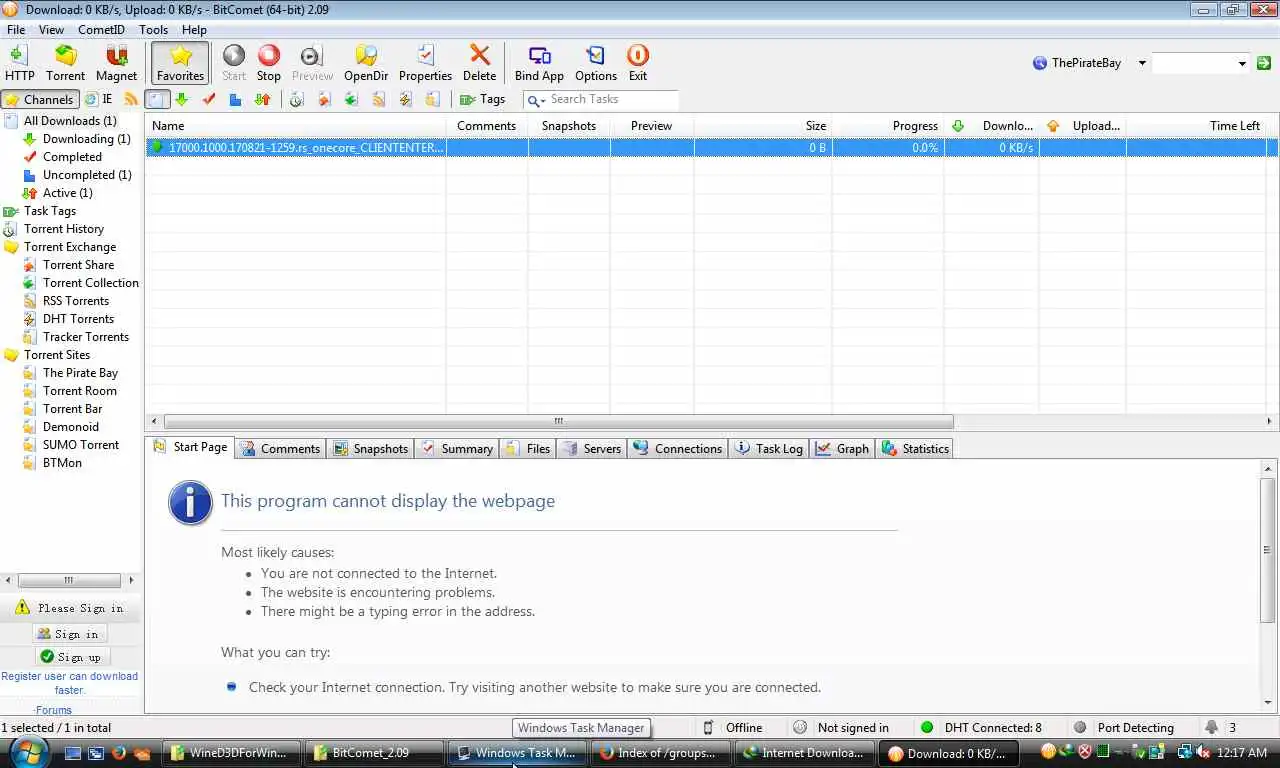Click the Windows Start orb
Screen dimensions: 1280x768
point(28,751)
